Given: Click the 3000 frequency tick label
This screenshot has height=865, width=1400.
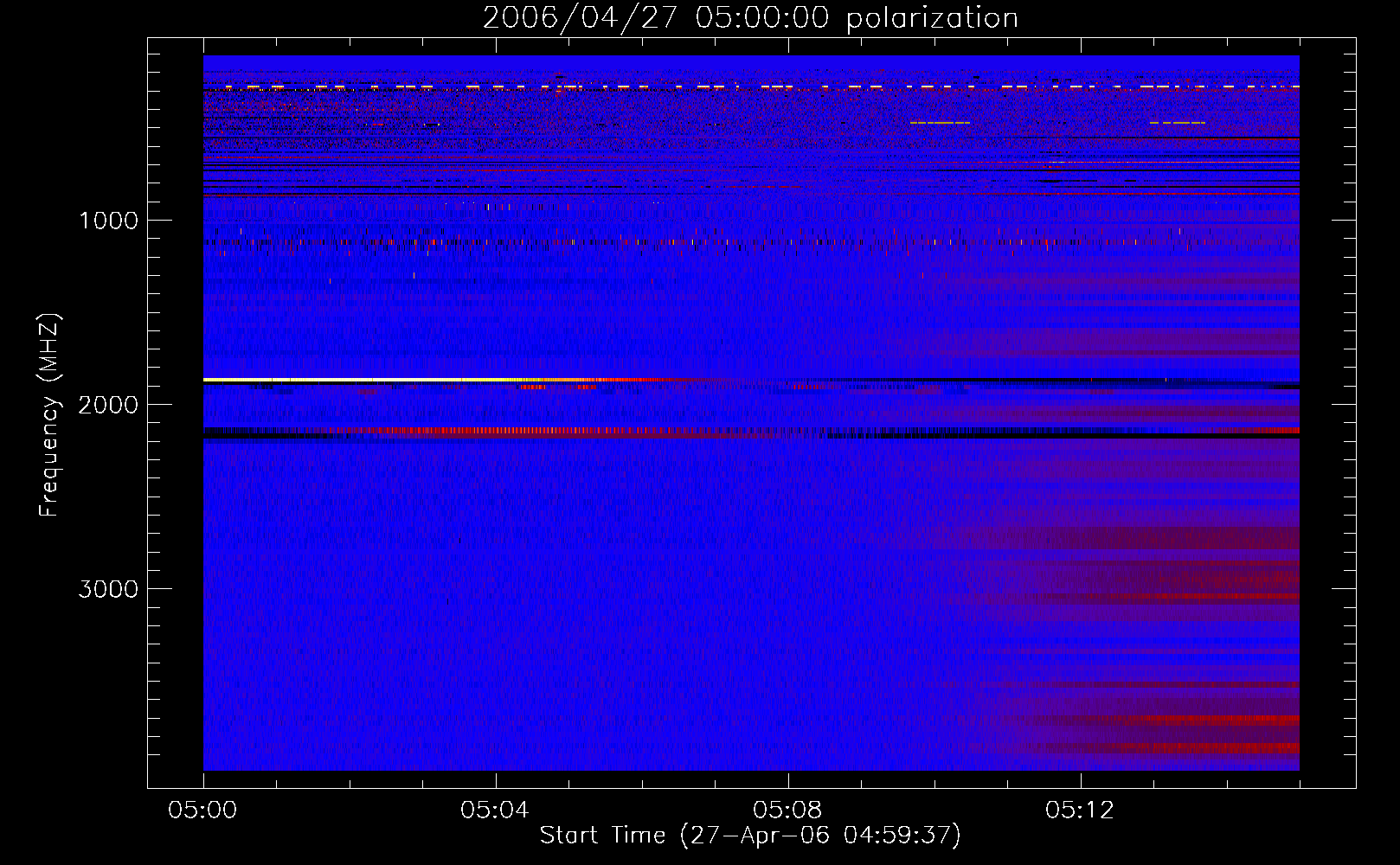Looking at the screenshot, I should tap(108, 589).
